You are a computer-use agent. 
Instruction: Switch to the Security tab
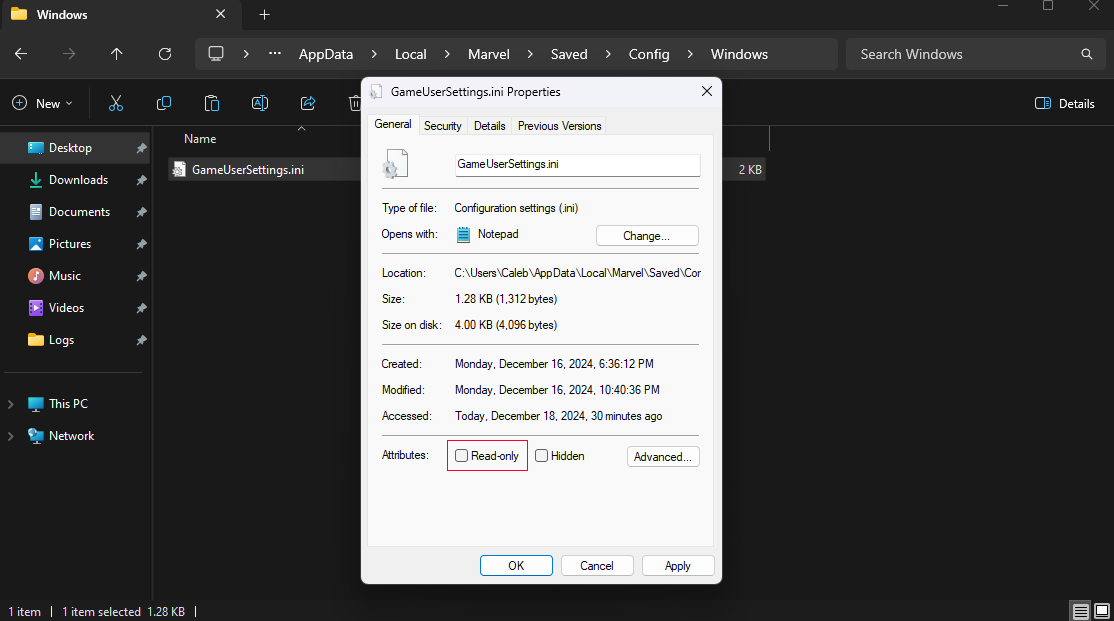click(x=443, y=126)
